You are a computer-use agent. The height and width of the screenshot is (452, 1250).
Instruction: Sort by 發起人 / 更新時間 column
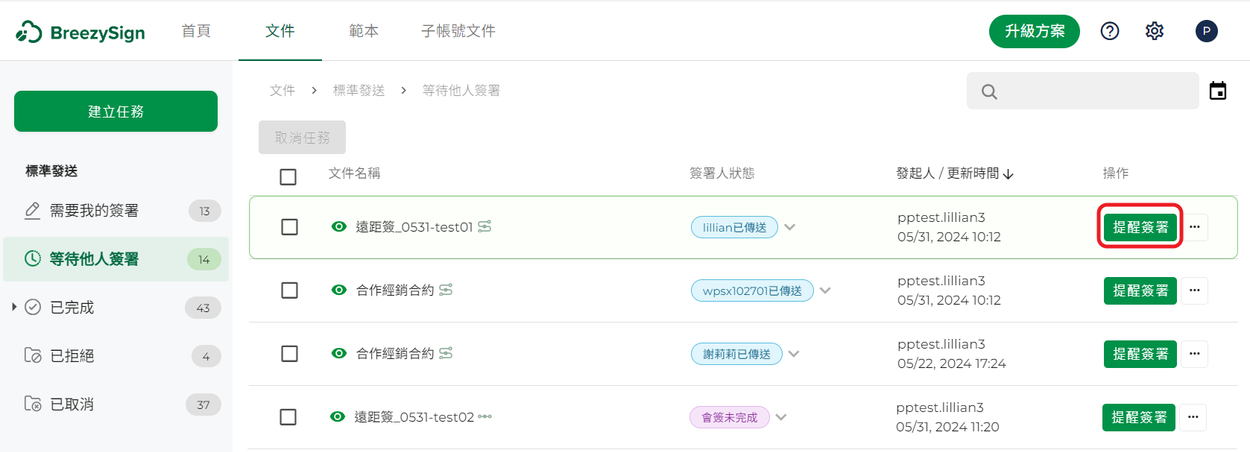[x=955, y=173]
